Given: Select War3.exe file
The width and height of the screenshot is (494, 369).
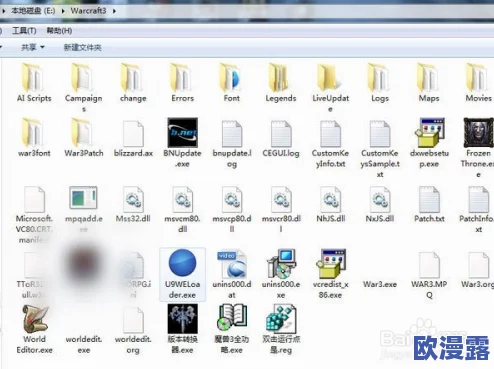Looking at the screenshot, I should point(380,284).
